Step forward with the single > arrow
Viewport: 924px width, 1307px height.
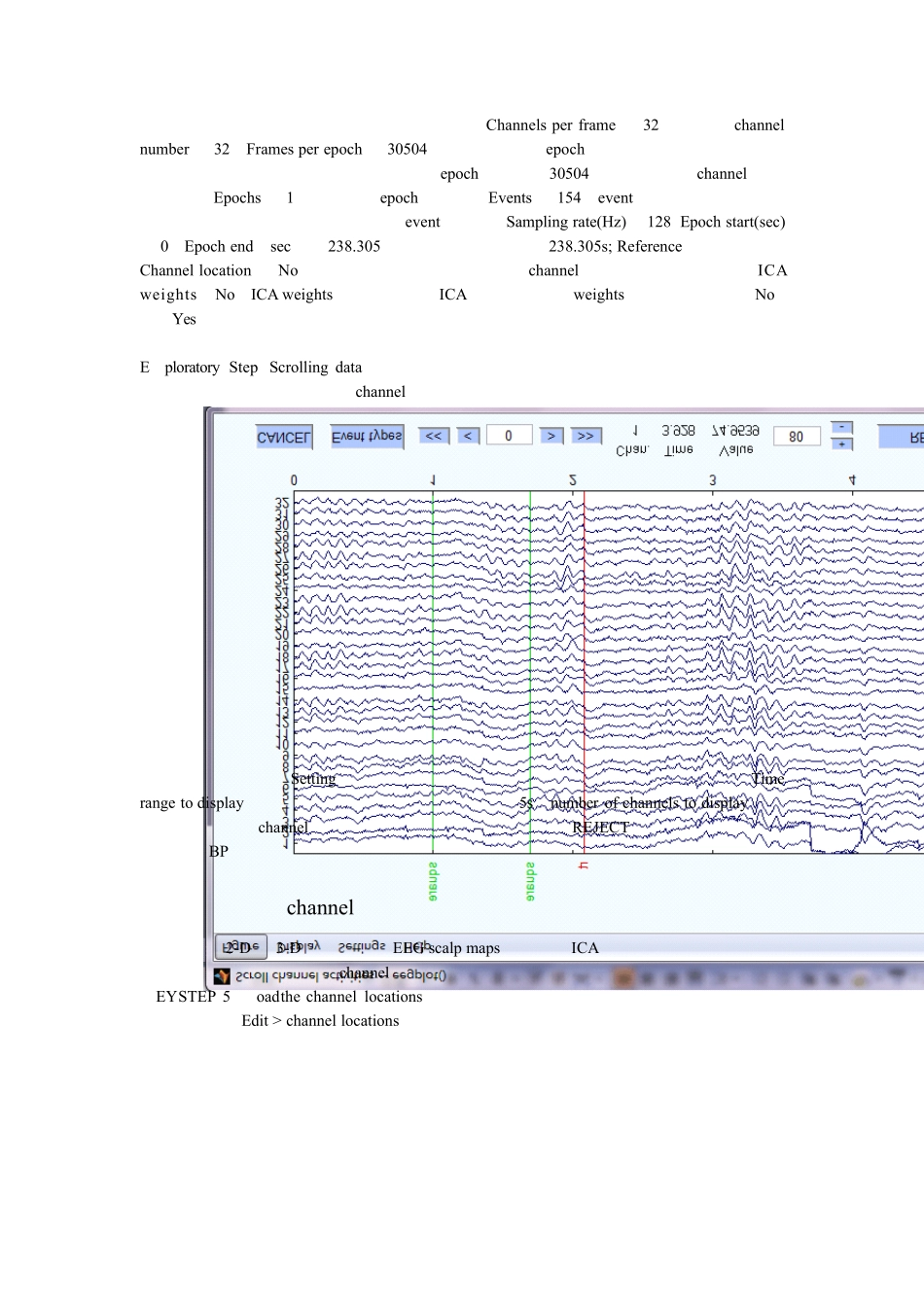tap(551, 436)
